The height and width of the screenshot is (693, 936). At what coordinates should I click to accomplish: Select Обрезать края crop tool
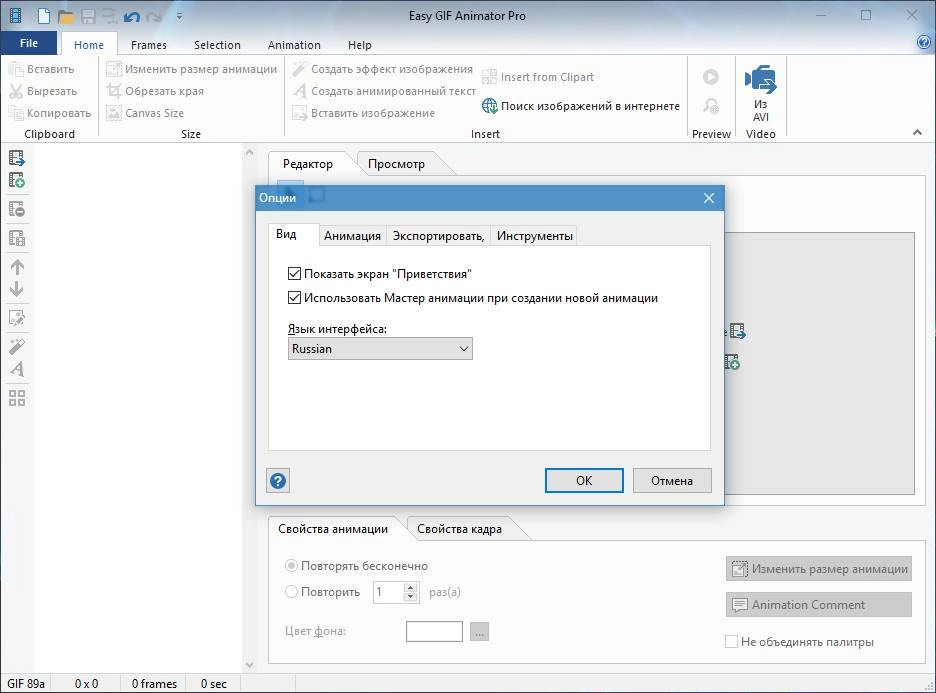pos(155,91)
